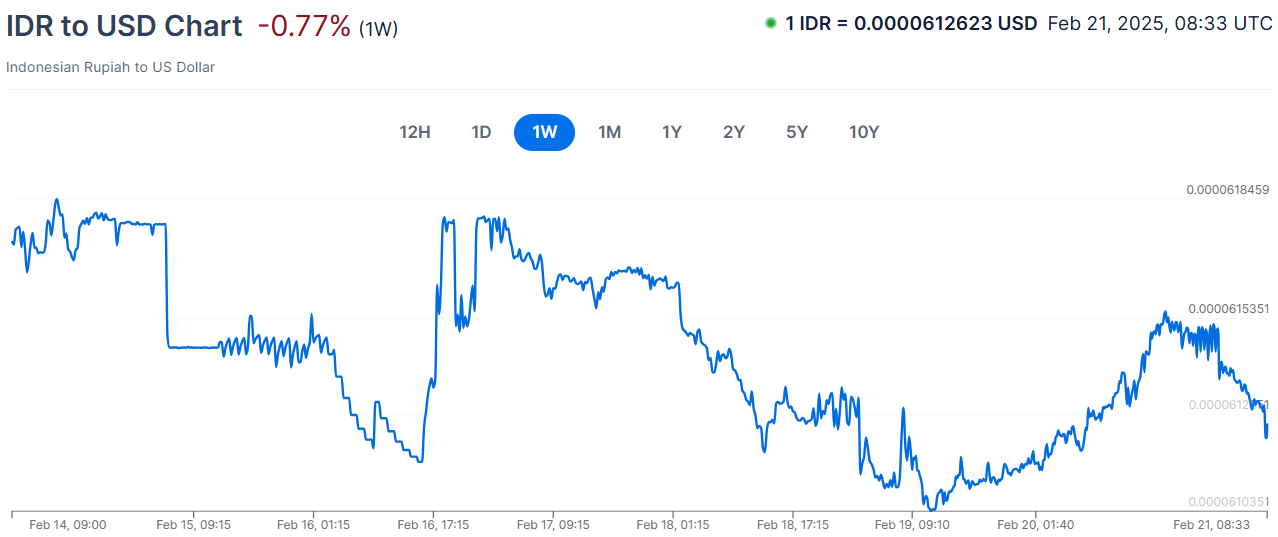Choose the 2Y time range
The width and height of the screenshot is (1278, 537).
734,132
